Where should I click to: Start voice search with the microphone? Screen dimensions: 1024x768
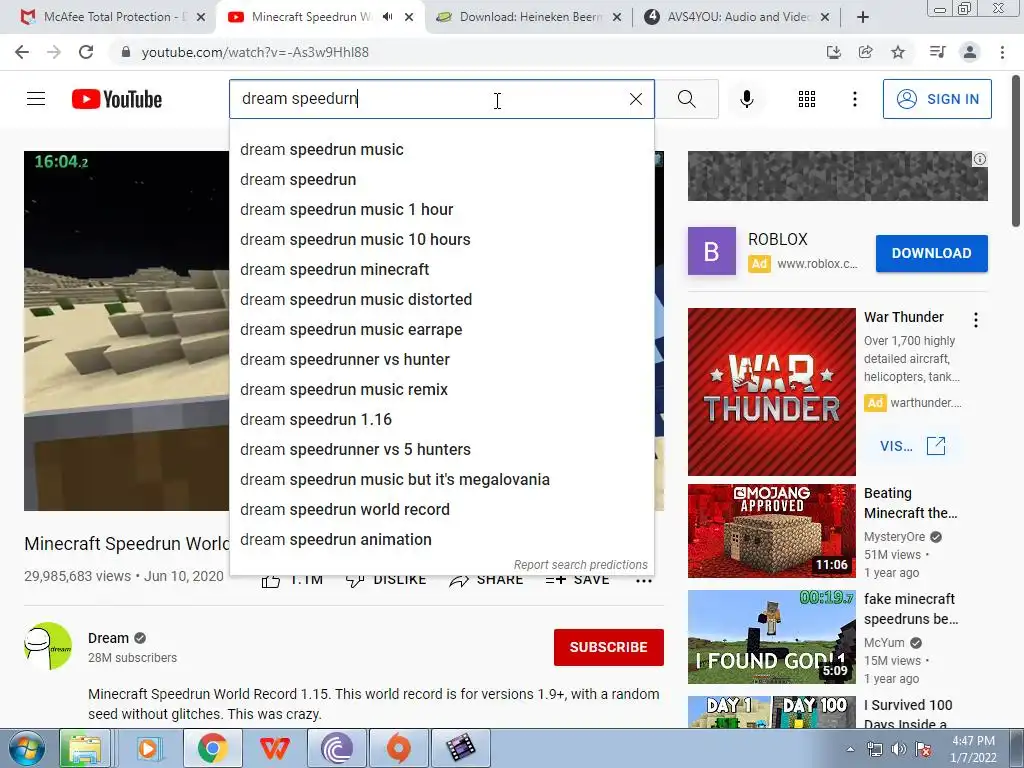746,99
